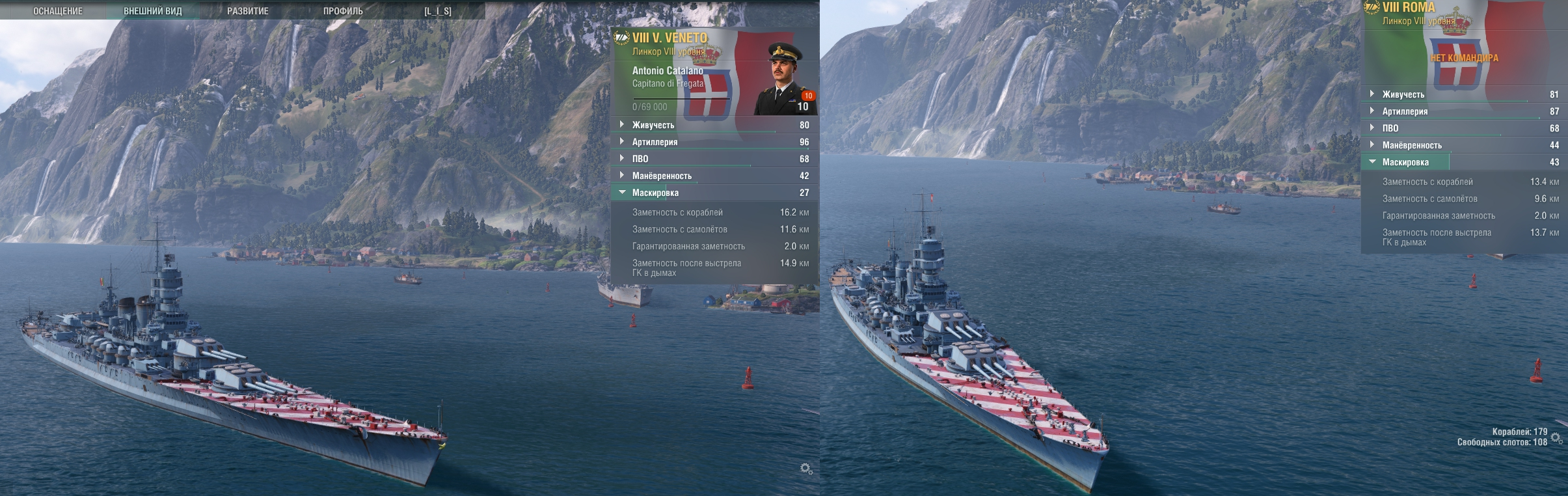Collapse Roma's Маскировка section
Image resolution: width=1568 pixels, height=496 pixels.
click(x=1464, y=162)
